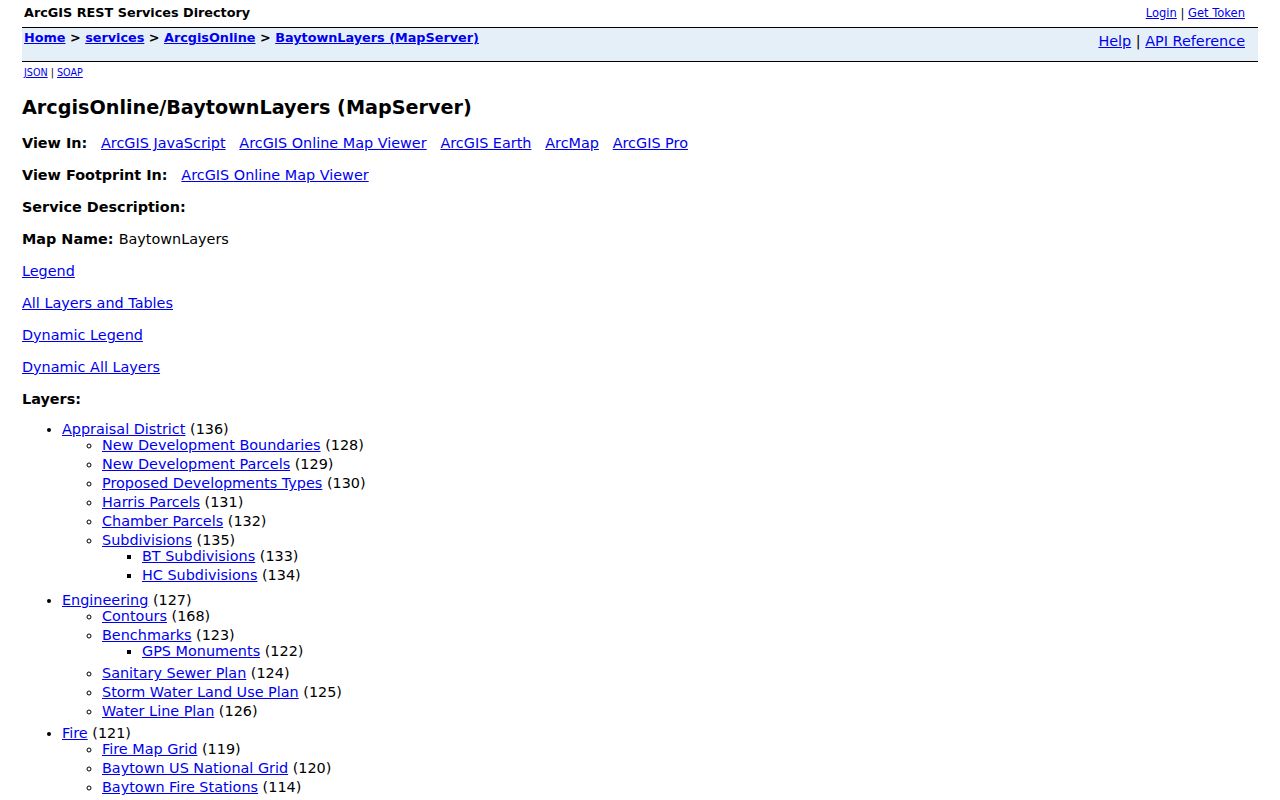Open New Development Boundaries layer

211,445
